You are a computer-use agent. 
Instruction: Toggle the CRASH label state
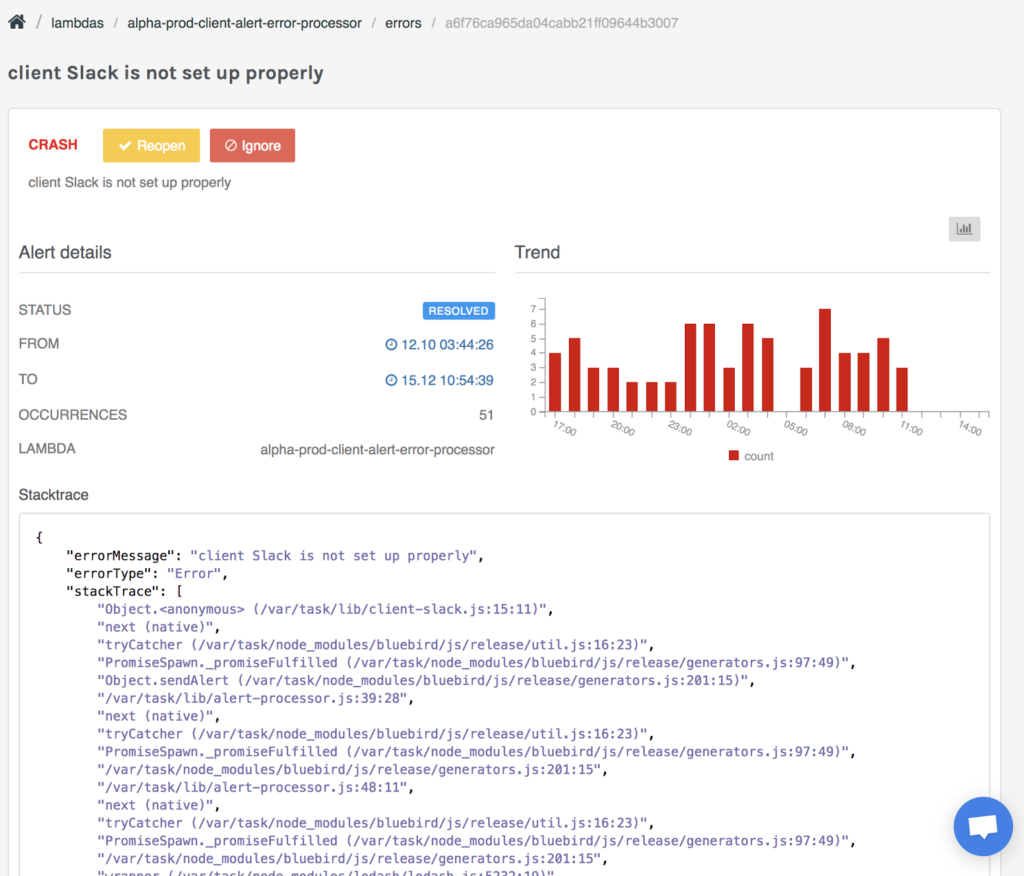(x=52, y=145)
